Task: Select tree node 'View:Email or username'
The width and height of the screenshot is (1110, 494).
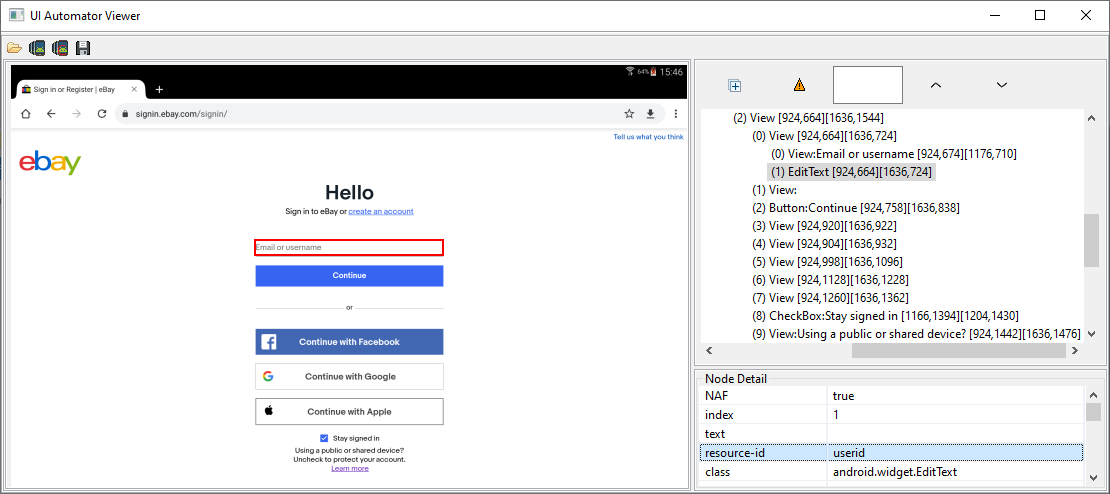Action: (x=893, y=154)
